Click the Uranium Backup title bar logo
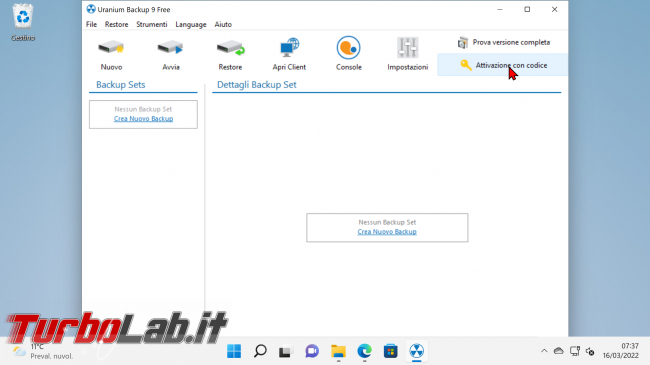 coord(91,9)
